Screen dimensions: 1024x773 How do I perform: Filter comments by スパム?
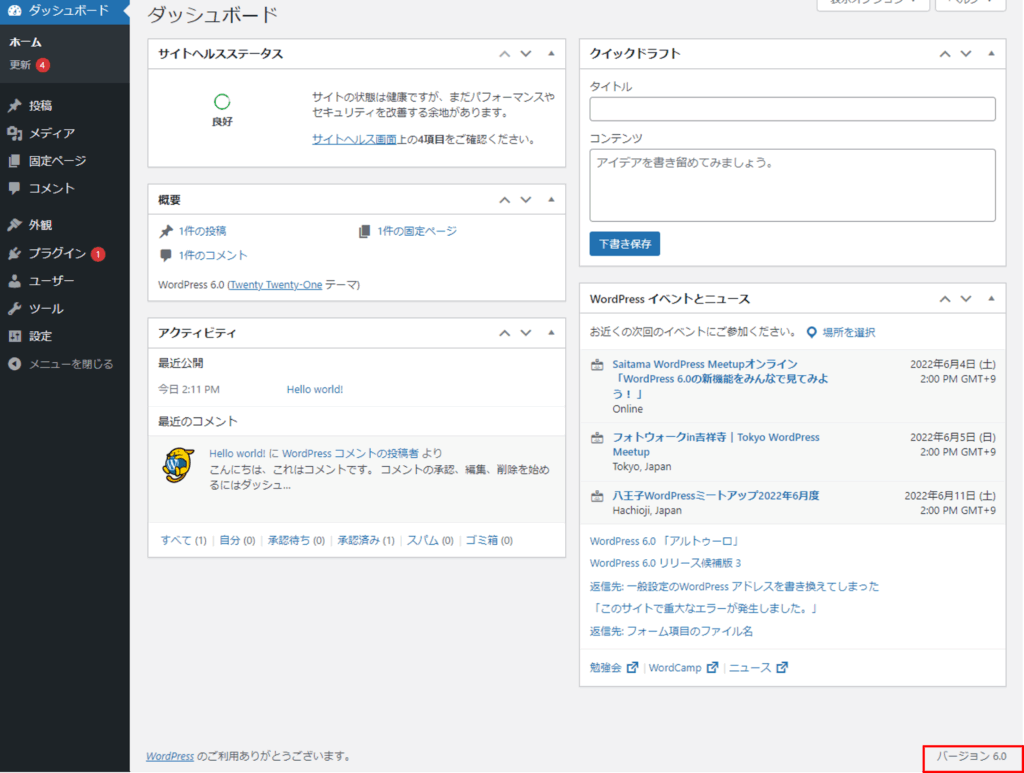click(x=423, y=541)
